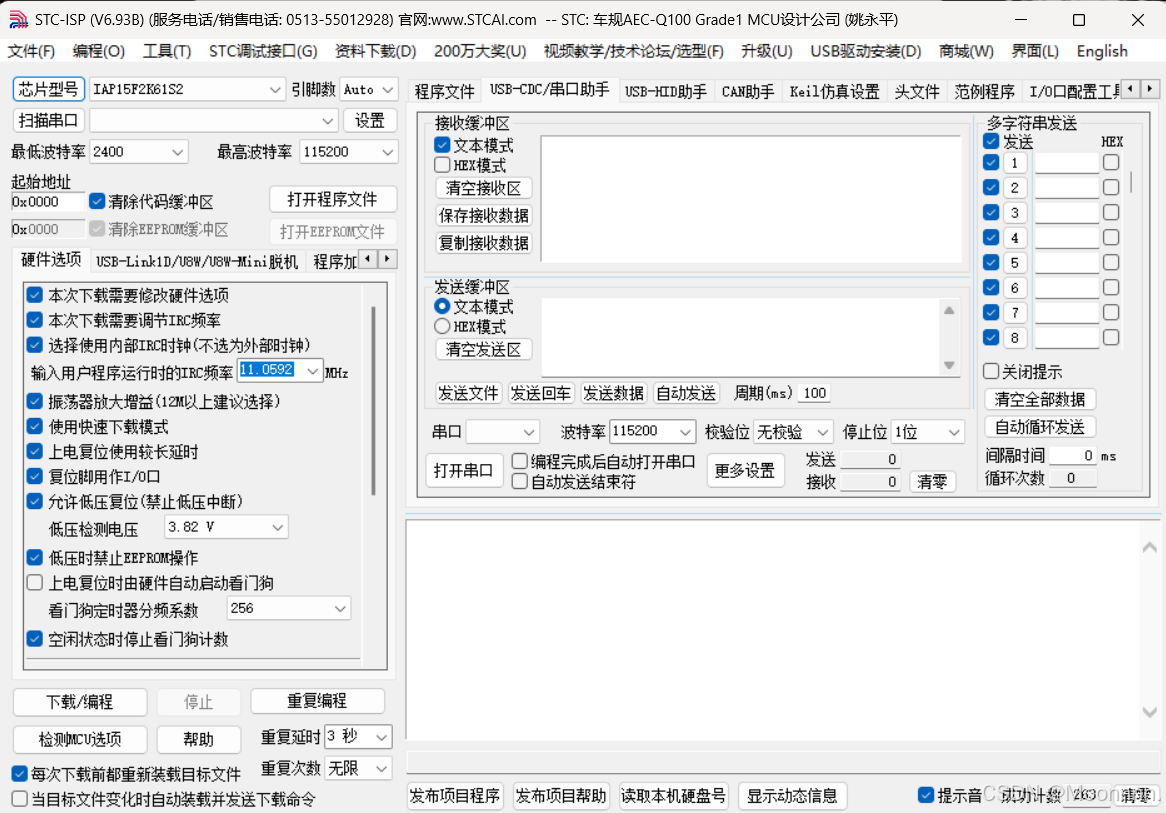Click multi-string row 2 text field
Screen dimensions: 1166x813
(1066, 187)
